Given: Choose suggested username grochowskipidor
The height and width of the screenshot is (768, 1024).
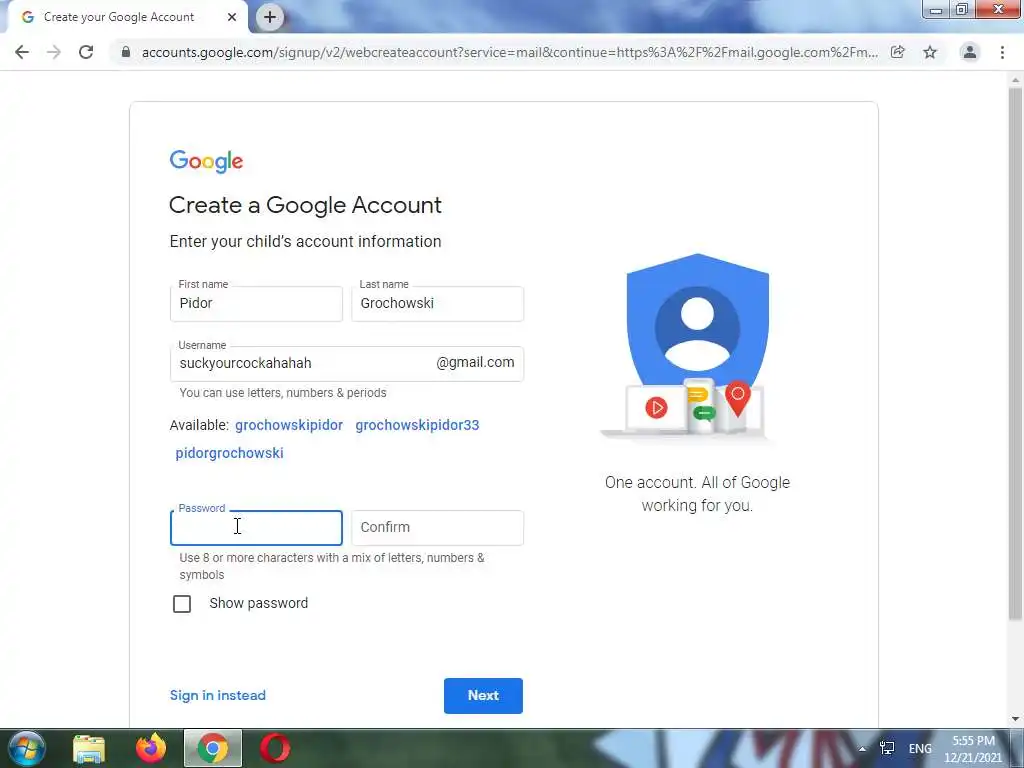Looking at the screenshot, I should pyautogui.click(x=289, y=425).
